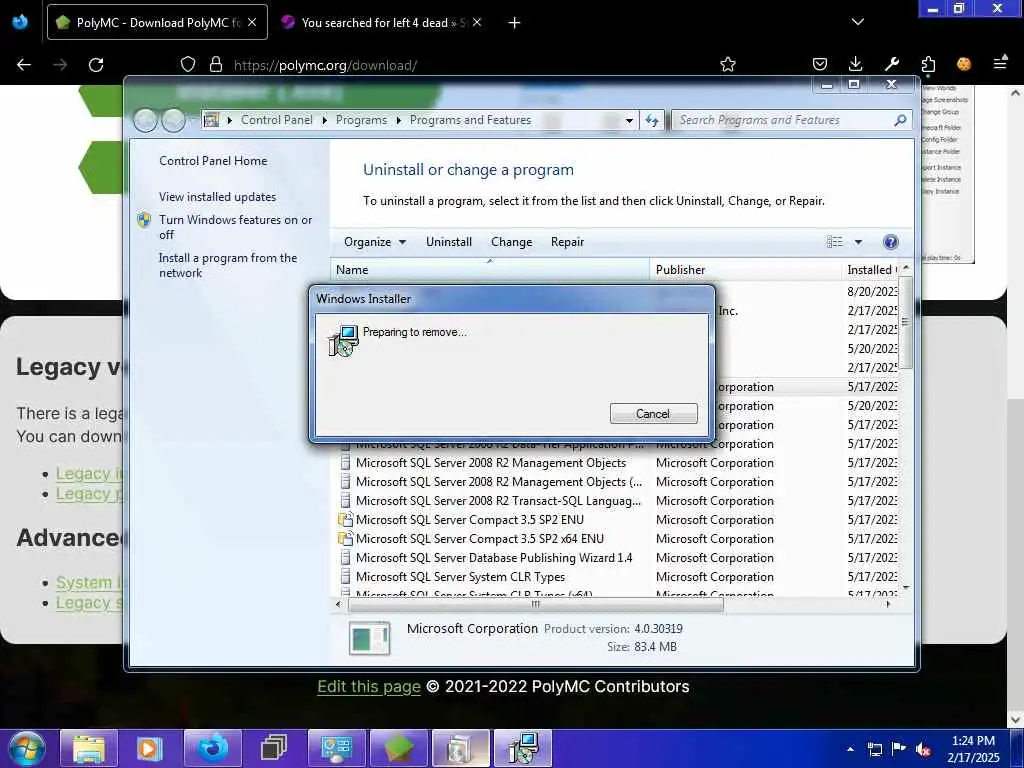Click the Control Panel back navigation button

(145, 120)
